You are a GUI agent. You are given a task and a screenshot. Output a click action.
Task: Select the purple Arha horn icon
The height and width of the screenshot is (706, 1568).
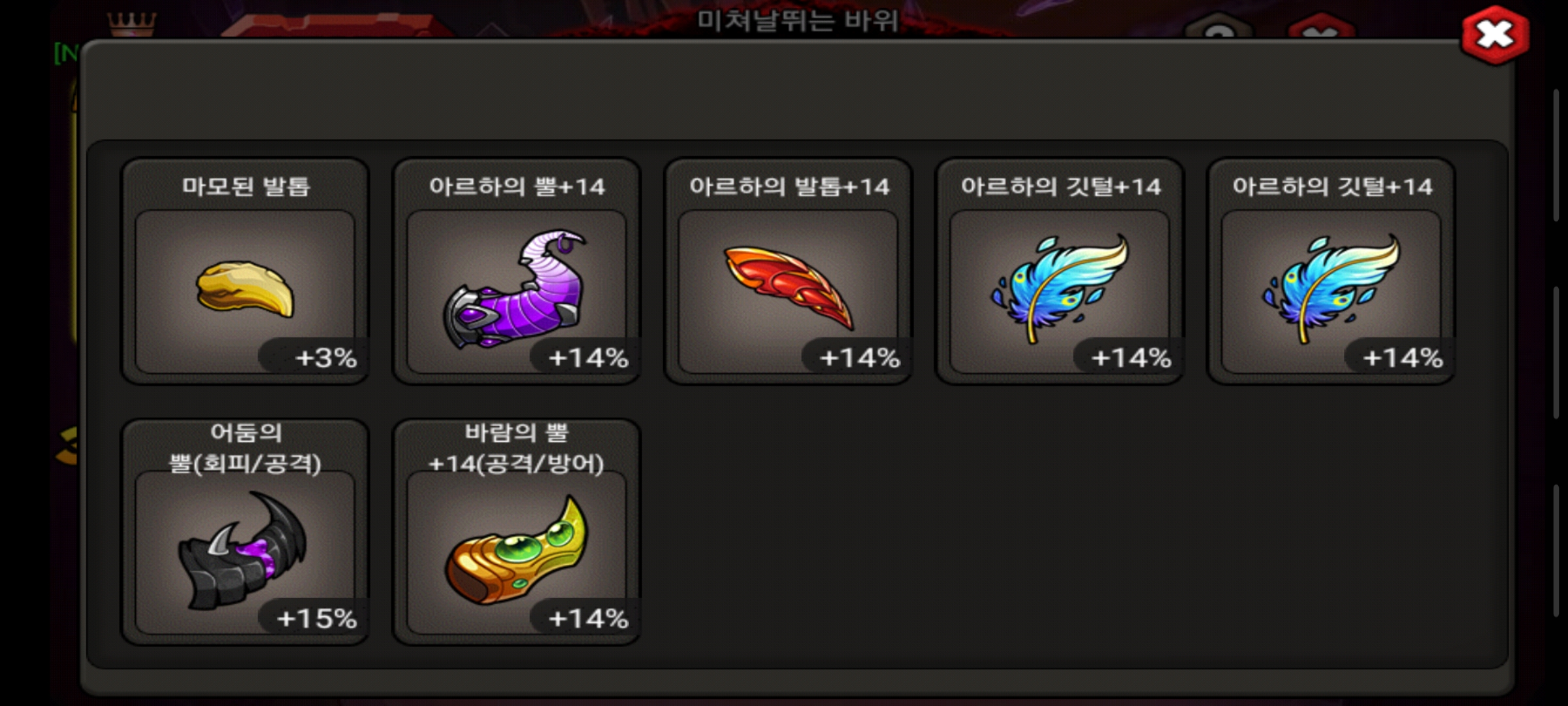coord(516,290)
